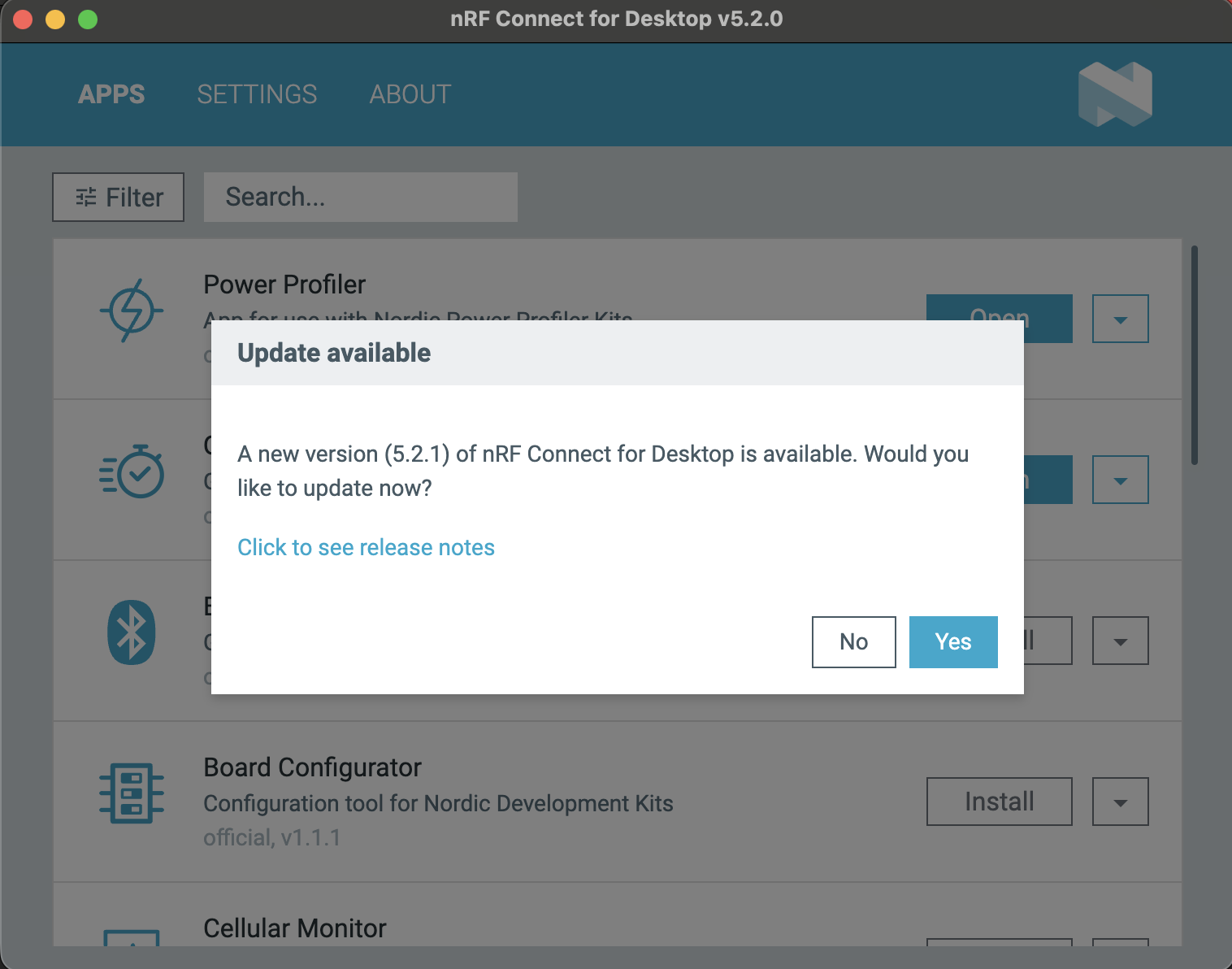This screenshot has width=1232, height=969.
Task: Click the stopwatch checklist app icon
Action: click(x=132, y=471)
